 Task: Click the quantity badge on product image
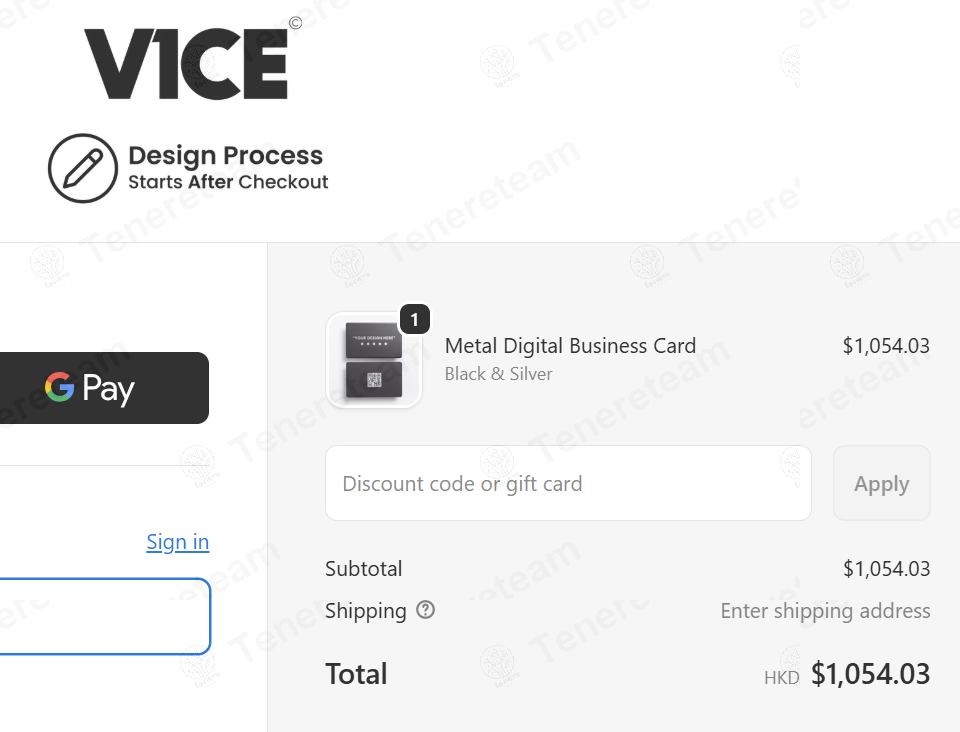415,320
